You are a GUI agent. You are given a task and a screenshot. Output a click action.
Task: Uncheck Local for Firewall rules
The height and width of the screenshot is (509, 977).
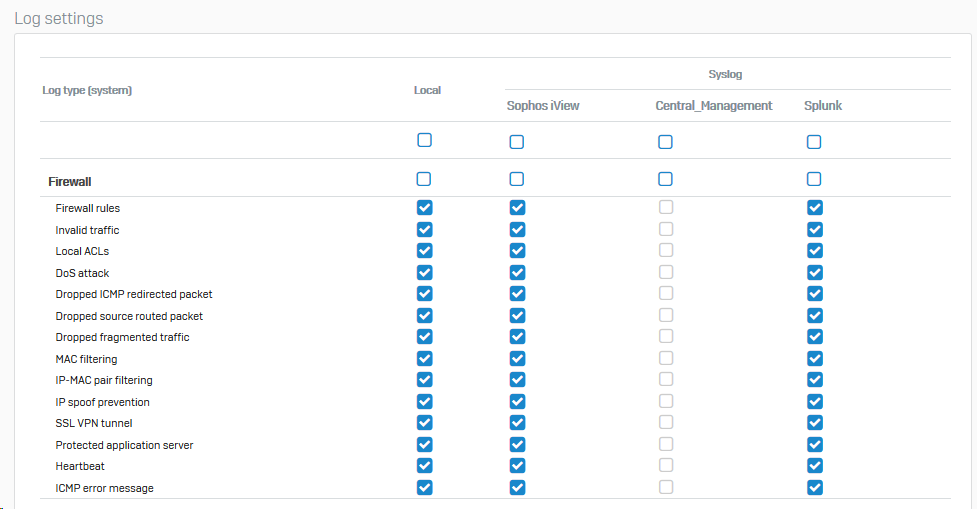pos(424,208)
